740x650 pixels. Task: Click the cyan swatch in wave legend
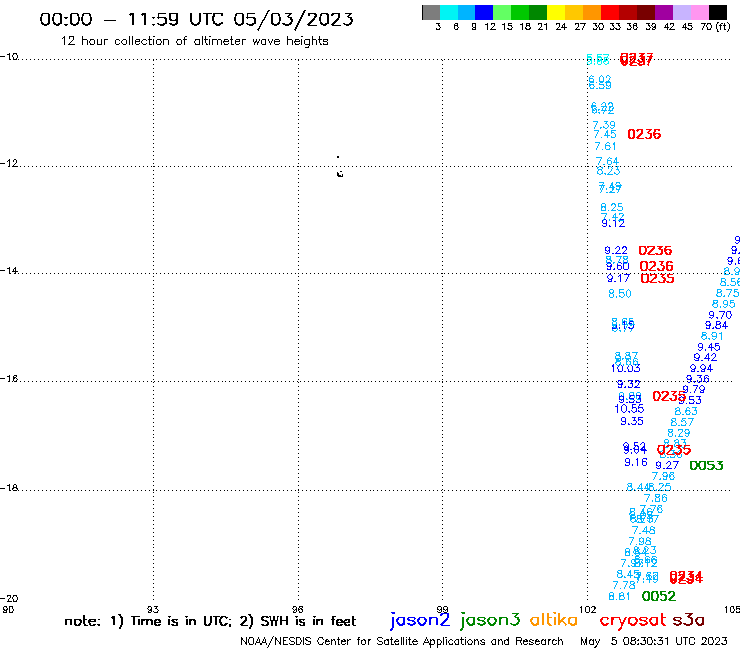pos(449,12)
